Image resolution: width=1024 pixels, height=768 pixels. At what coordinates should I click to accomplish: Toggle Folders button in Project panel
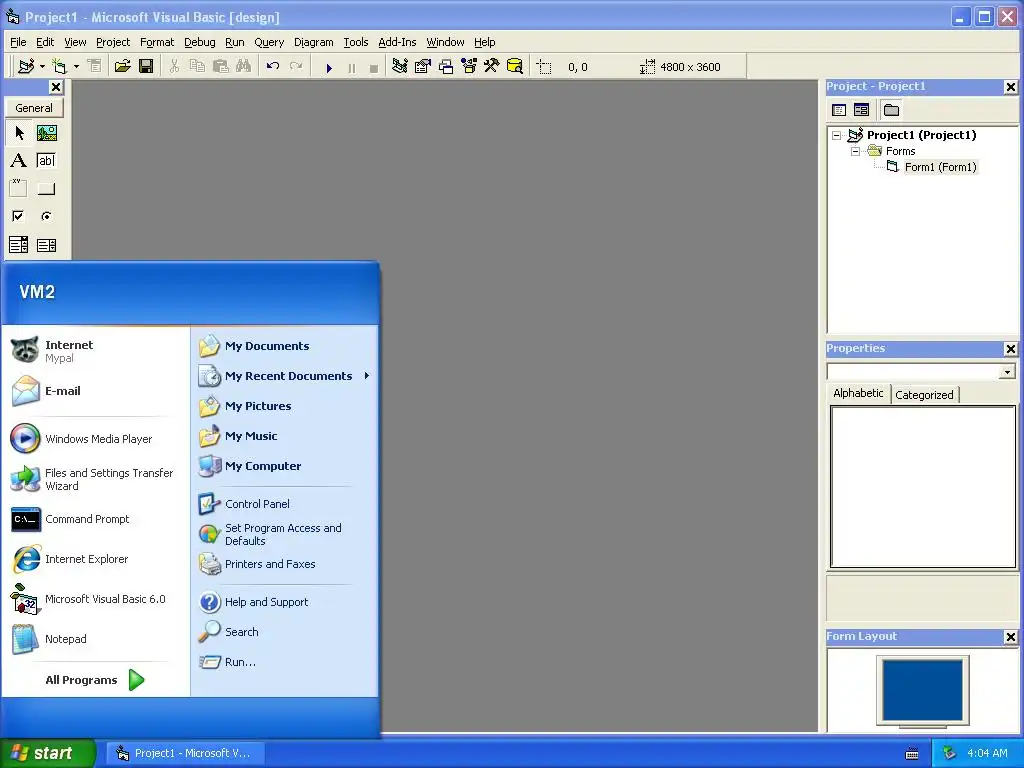tap(891, 110)
